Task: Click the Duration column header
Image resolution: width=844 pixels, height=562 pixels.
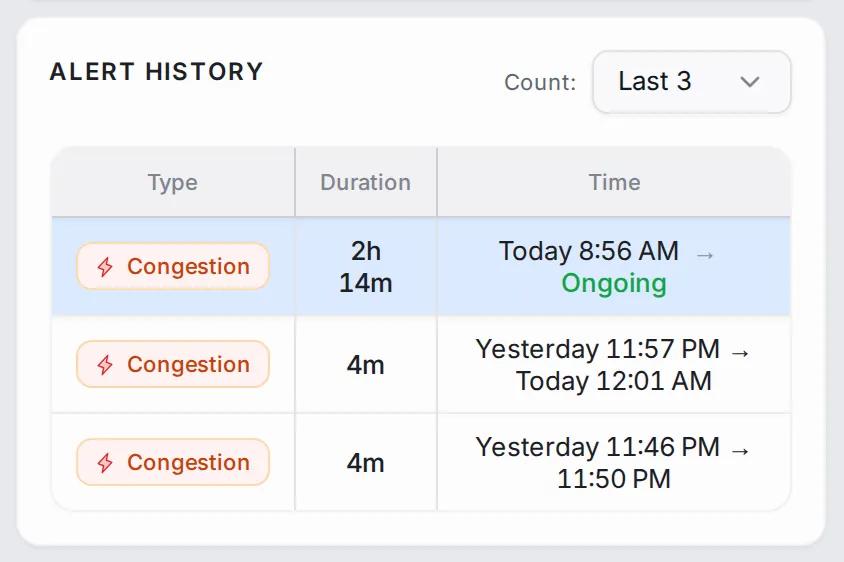Action: tap(365, 182)
